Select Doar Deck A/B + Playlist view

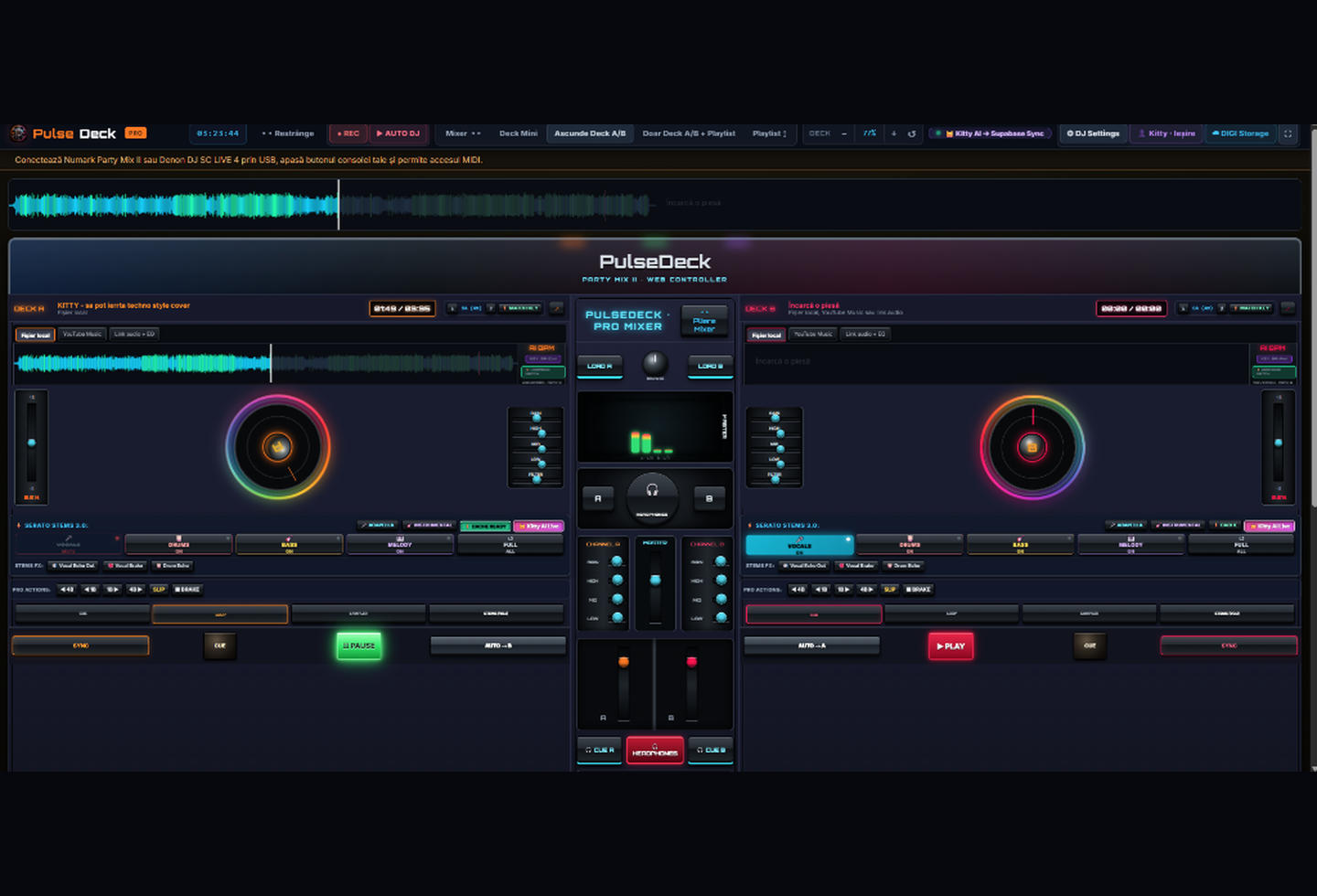[689, 133]
